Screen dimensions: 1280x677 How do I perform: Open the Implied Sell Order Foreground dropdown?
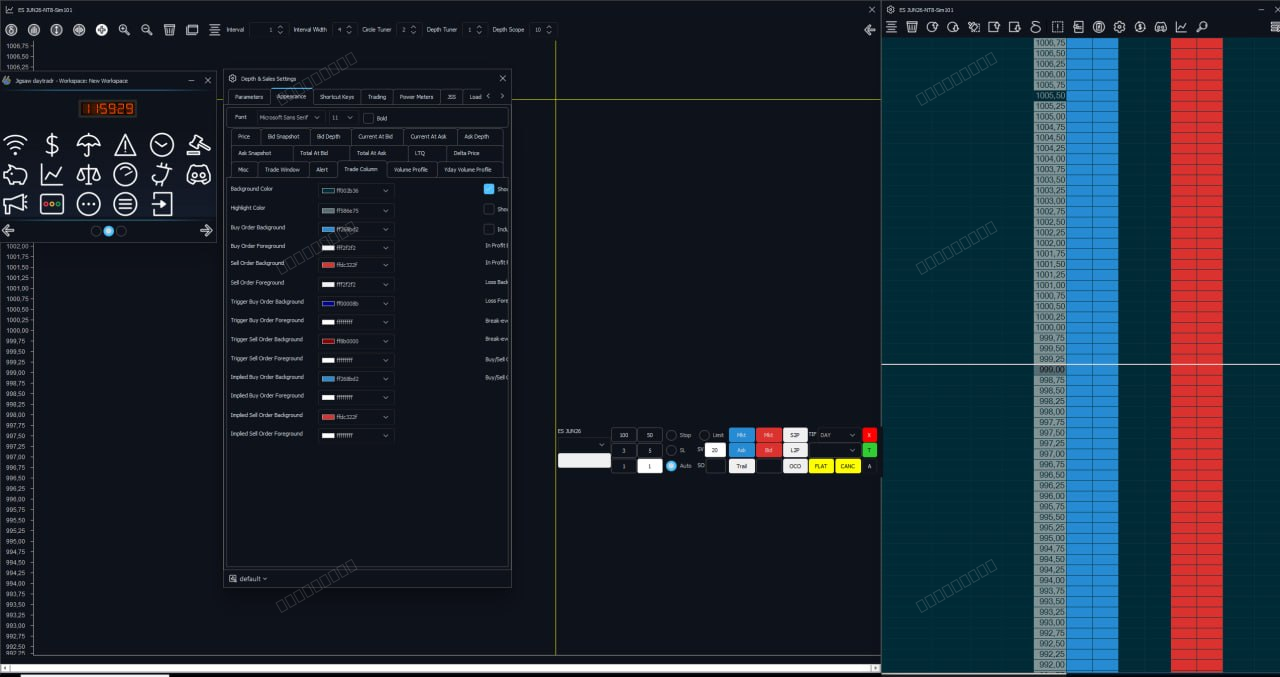(356, 435)
